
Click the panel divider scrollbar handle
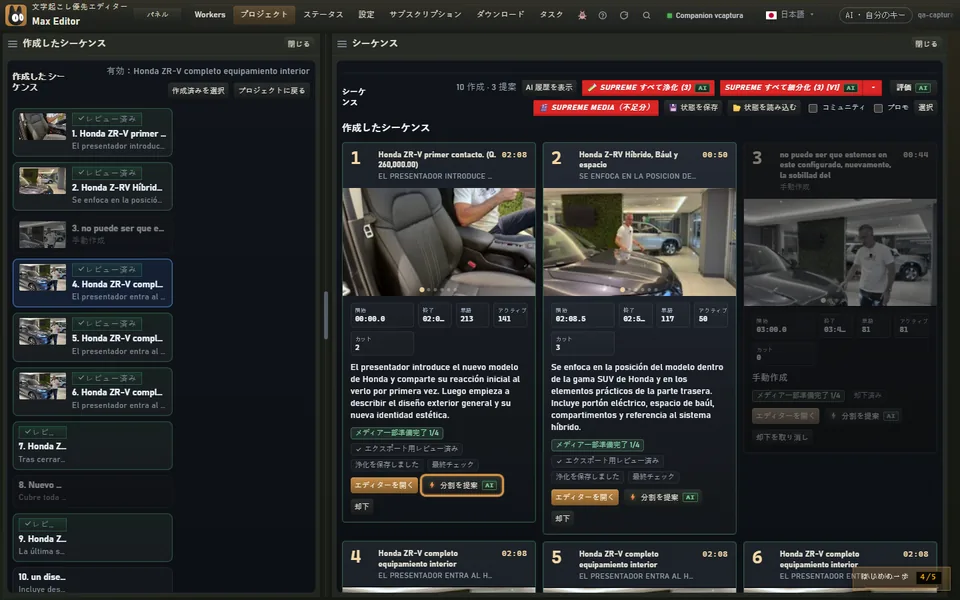[326, 315]
